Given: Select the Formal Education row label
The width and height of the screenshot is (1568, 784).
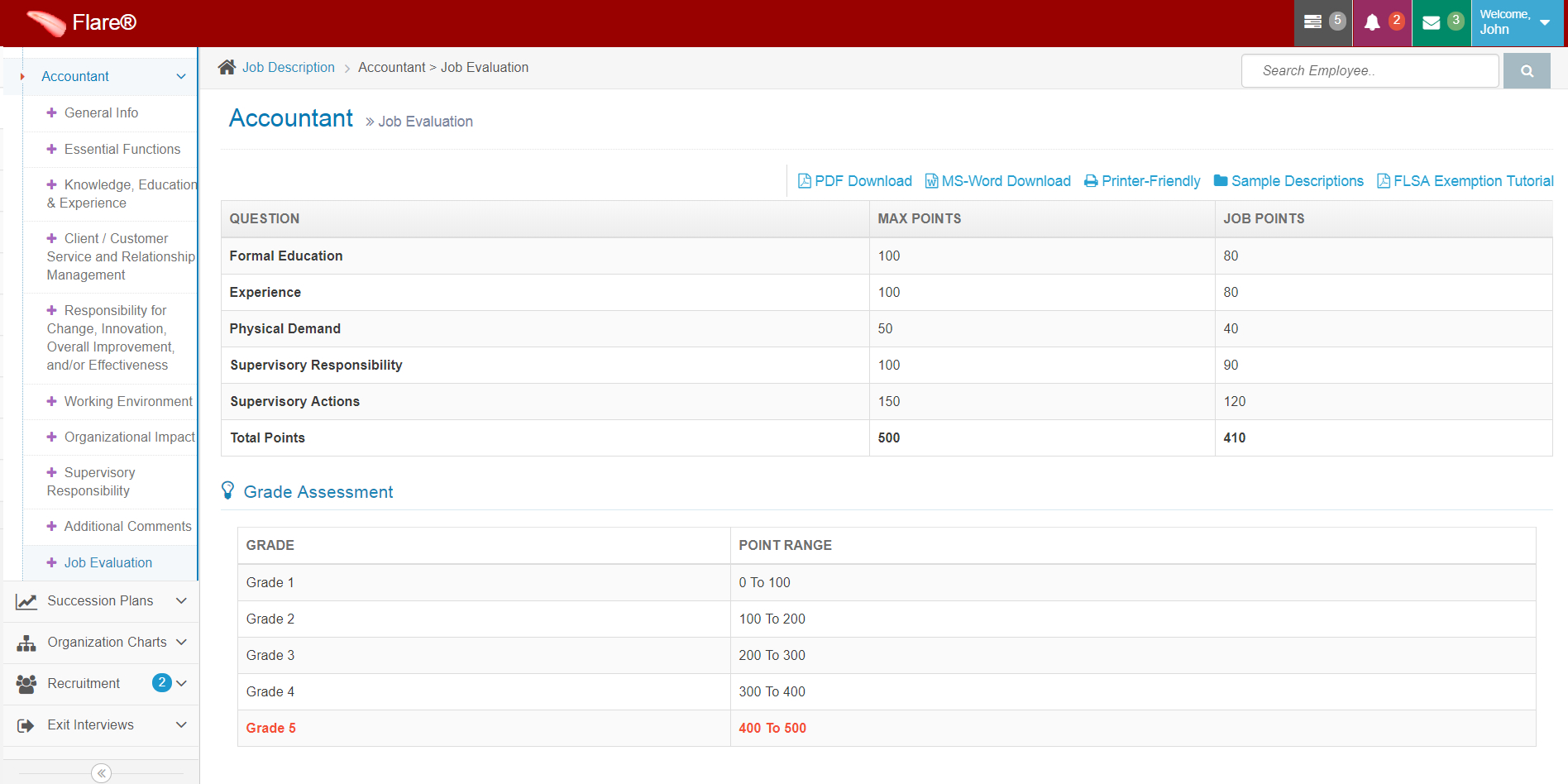Looking at the screenshot, I should [286, 256].
